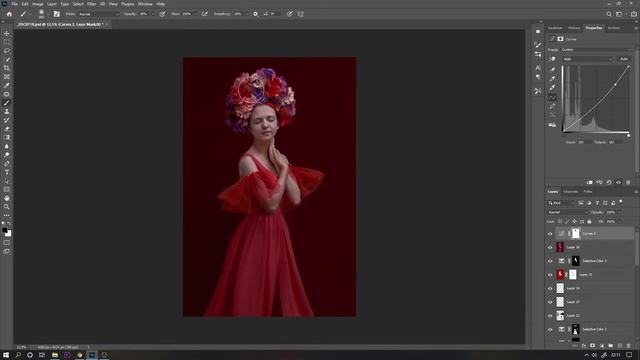This screenshot has height=360, width=640.
Task: Pick the black point eyedropper in Curves
Action: [x=552, y=69]
